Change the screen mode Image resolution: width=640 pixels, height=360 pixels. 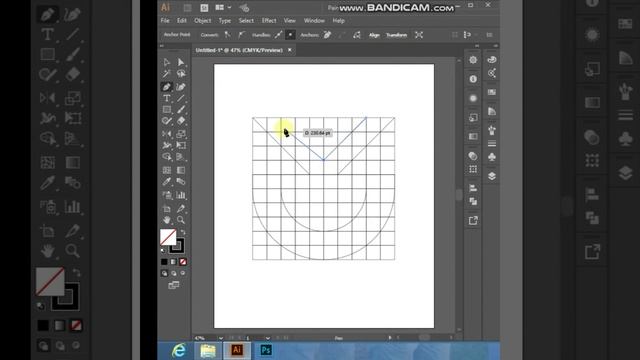tap(173, 285)
